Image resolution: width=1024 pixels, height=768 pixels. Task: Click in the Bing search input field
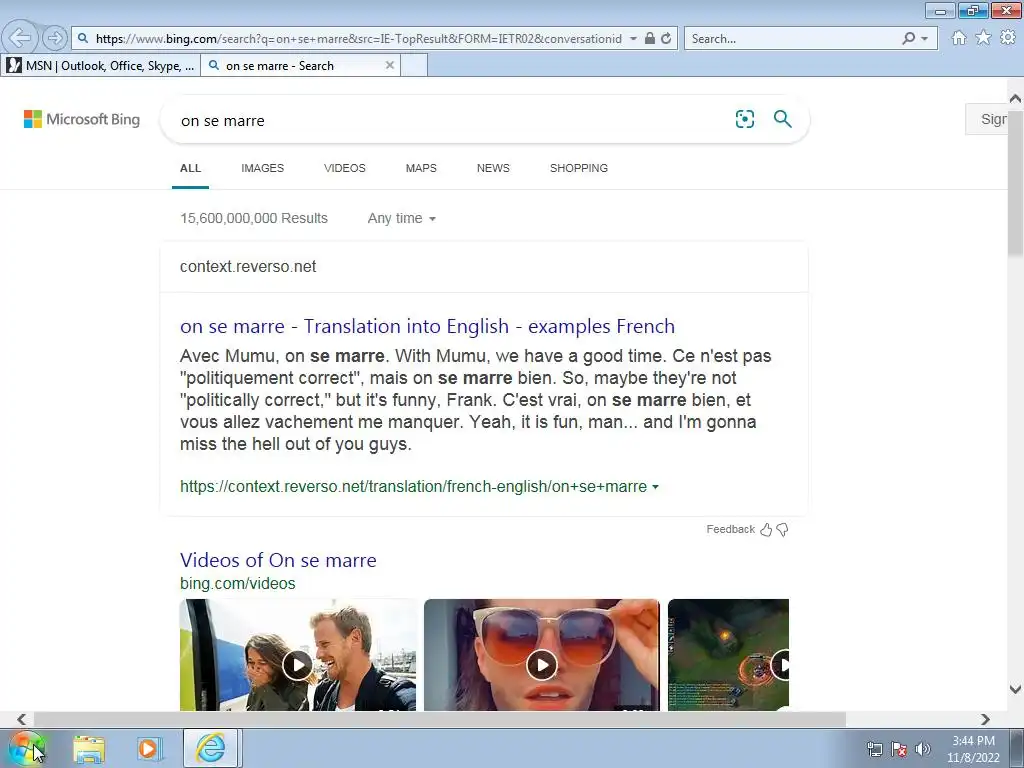[x=451, y=120]
